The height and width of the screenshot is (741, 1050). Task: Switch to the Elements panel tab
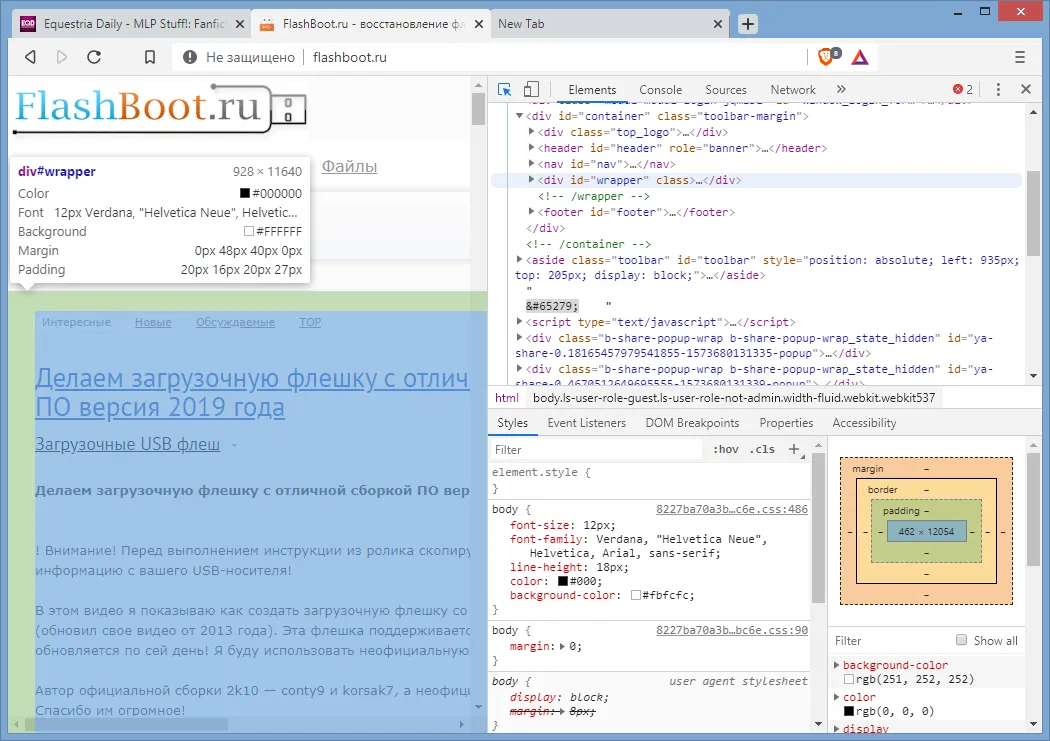pyautogui.click(x=592, y=90)
